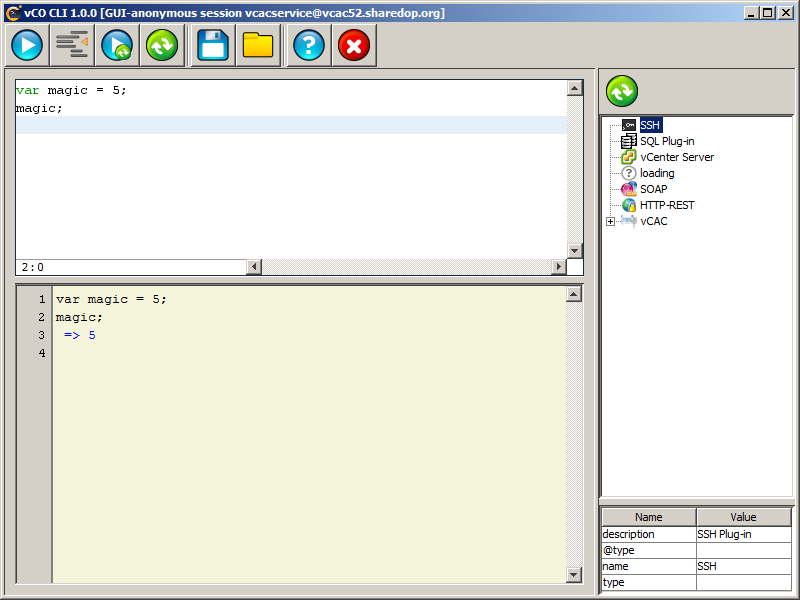Click the red X exit icon
The width and height of the screenshot is (800, 600).
point(354,46)
